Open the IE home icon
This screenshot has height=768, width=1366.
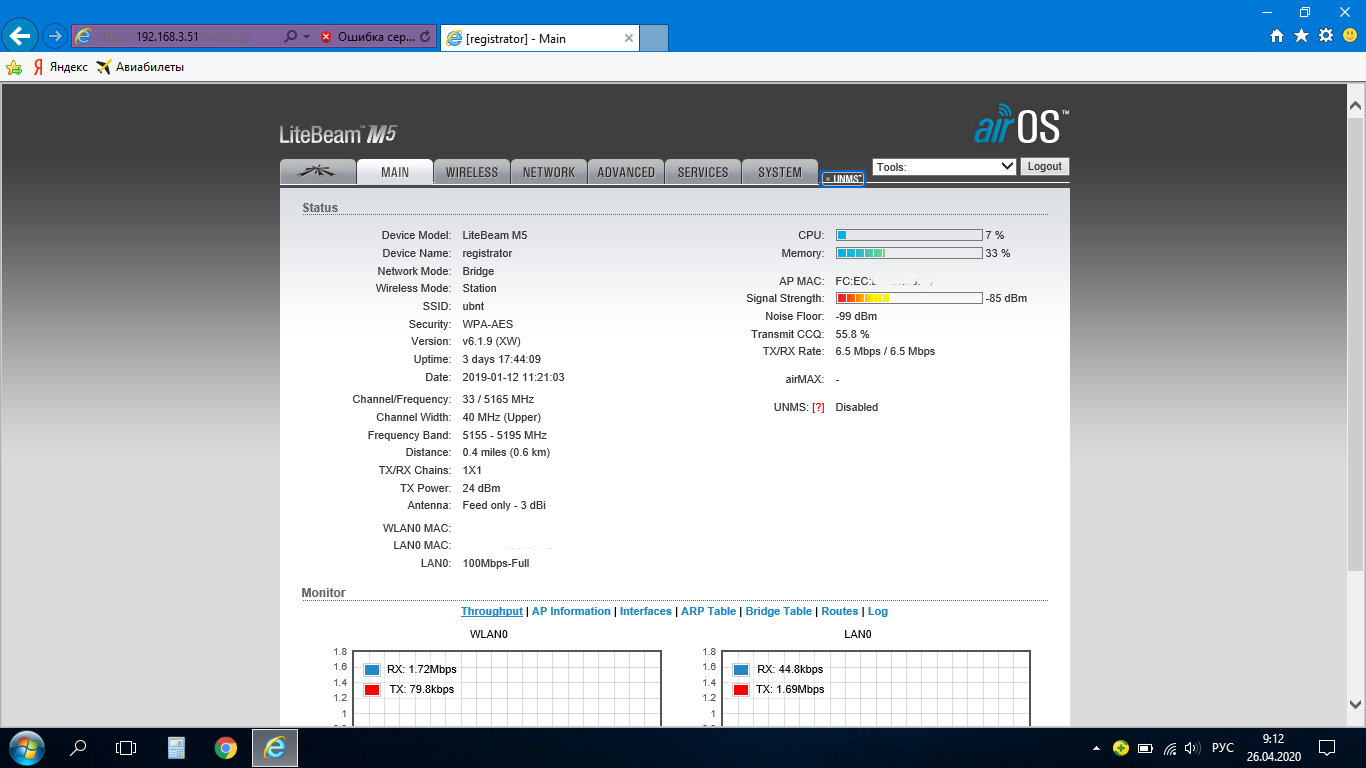click(1277, 36)
